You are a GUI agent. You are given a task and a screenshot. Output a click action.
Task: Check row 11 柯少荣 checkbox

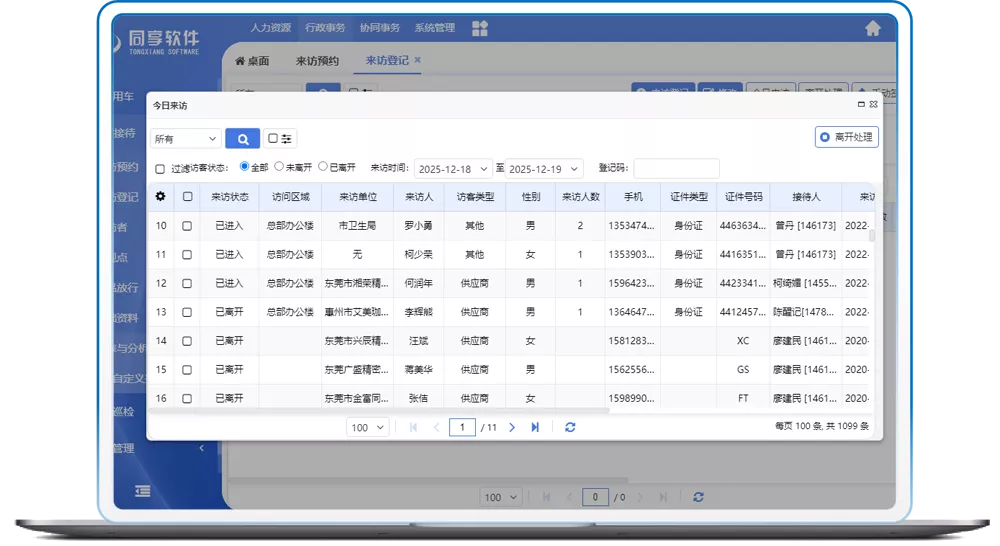187,255
